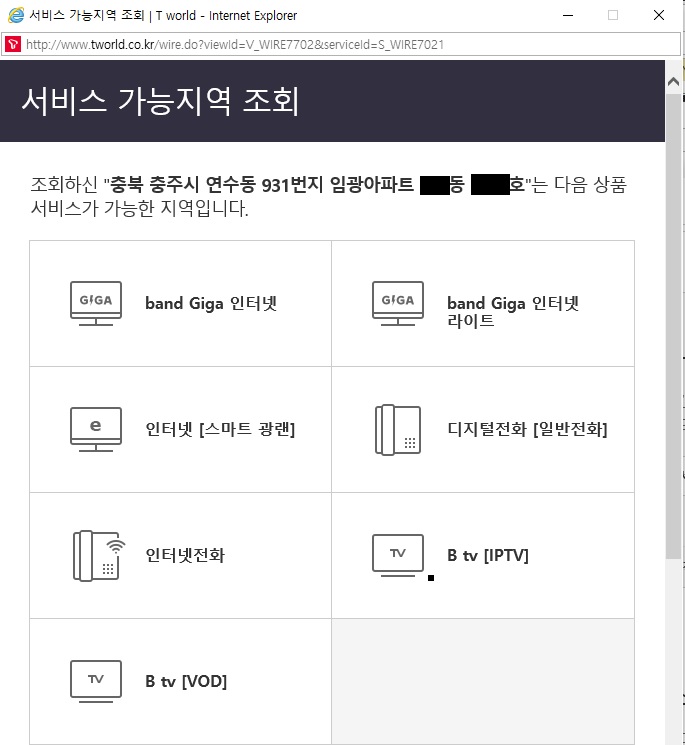Choose the B tv [IPTV] label
Image resolution: width=685 pixels, height=745 pixels.
[x=488, y=556]
